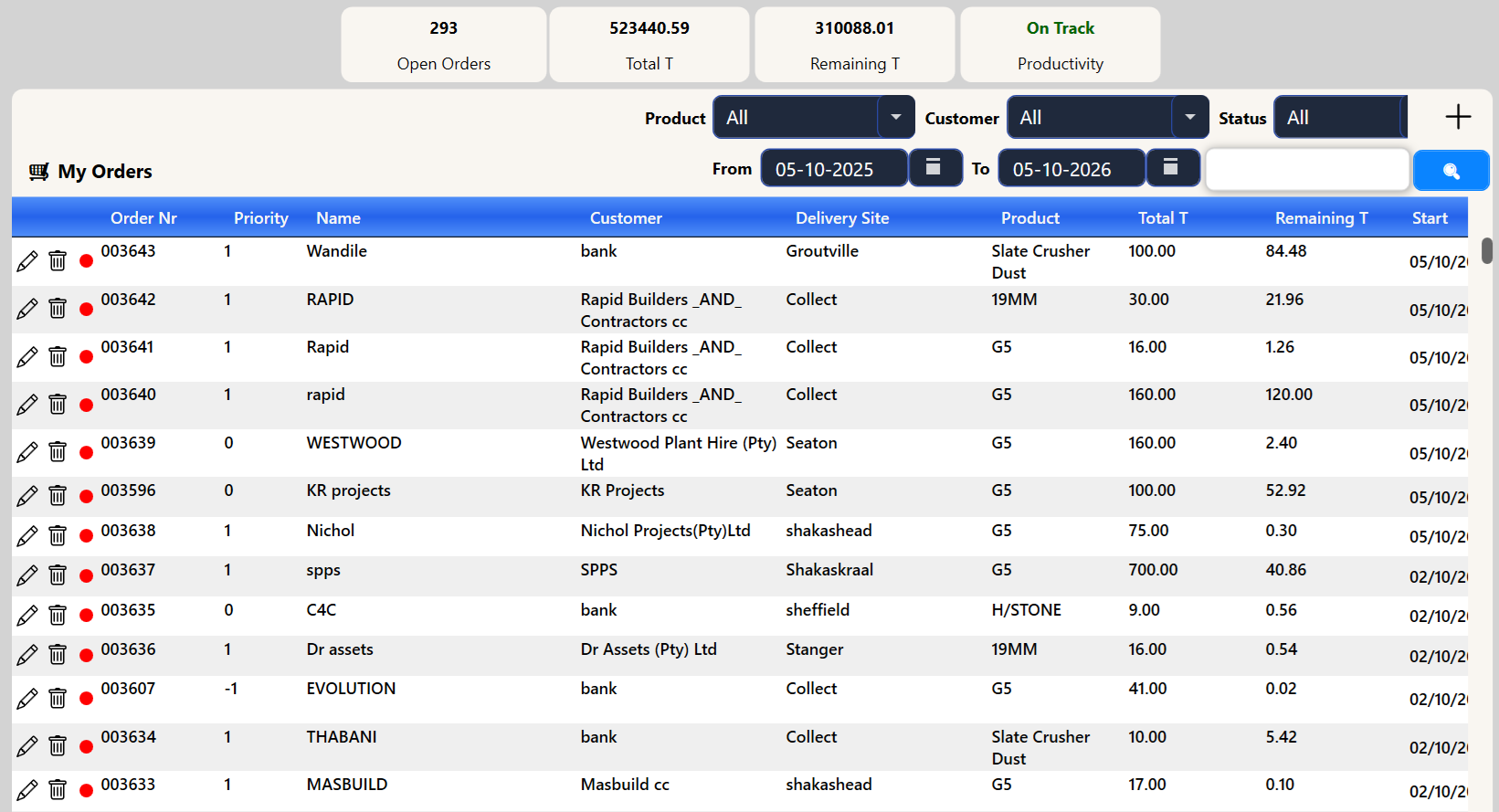The image size is (1499, 812).
Task: Click the Remaining T summary card 310088.01
Action: 855,45
